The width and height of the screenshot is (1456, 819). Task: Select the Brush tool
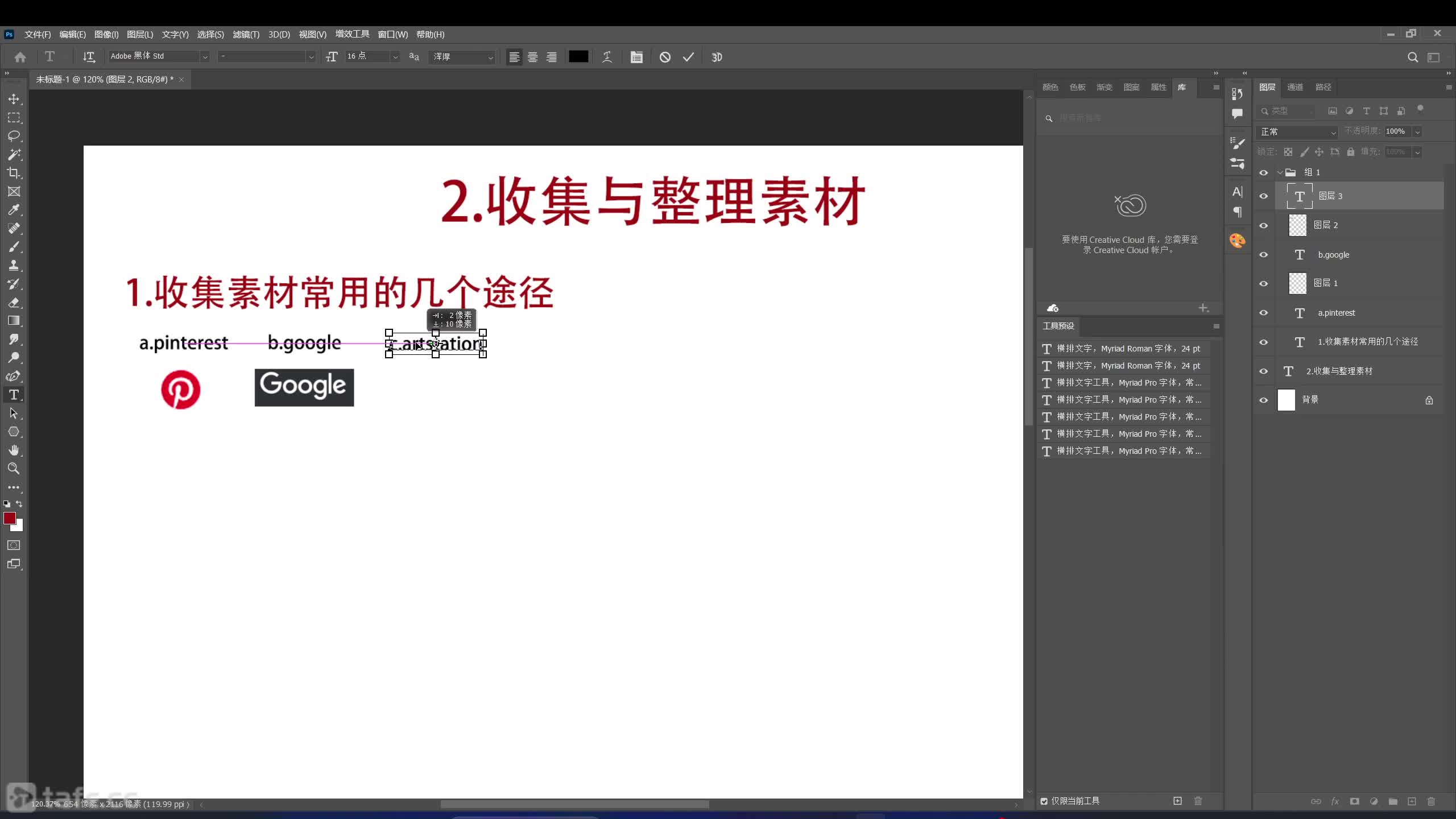tap(14, 247)
